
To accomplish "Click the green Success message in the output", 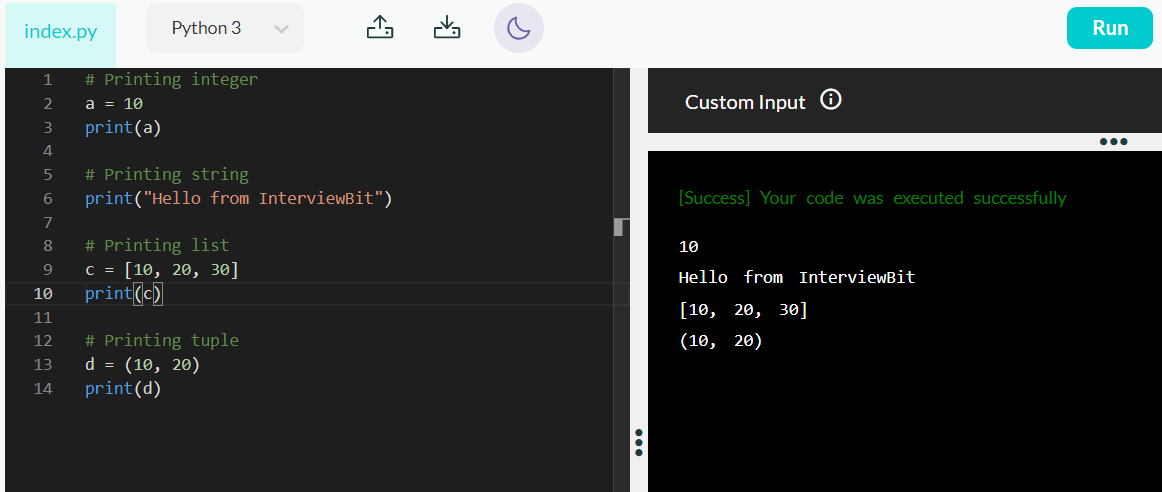I will point(872,198).
